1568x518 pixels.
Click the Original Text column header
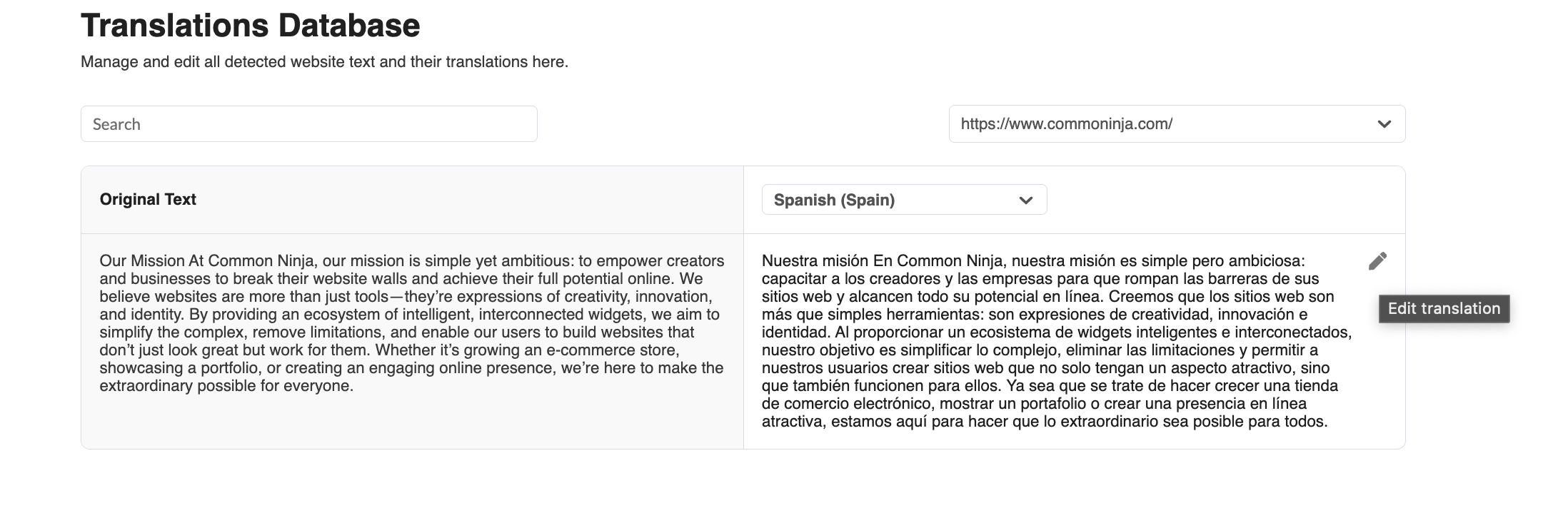[148, 200]
